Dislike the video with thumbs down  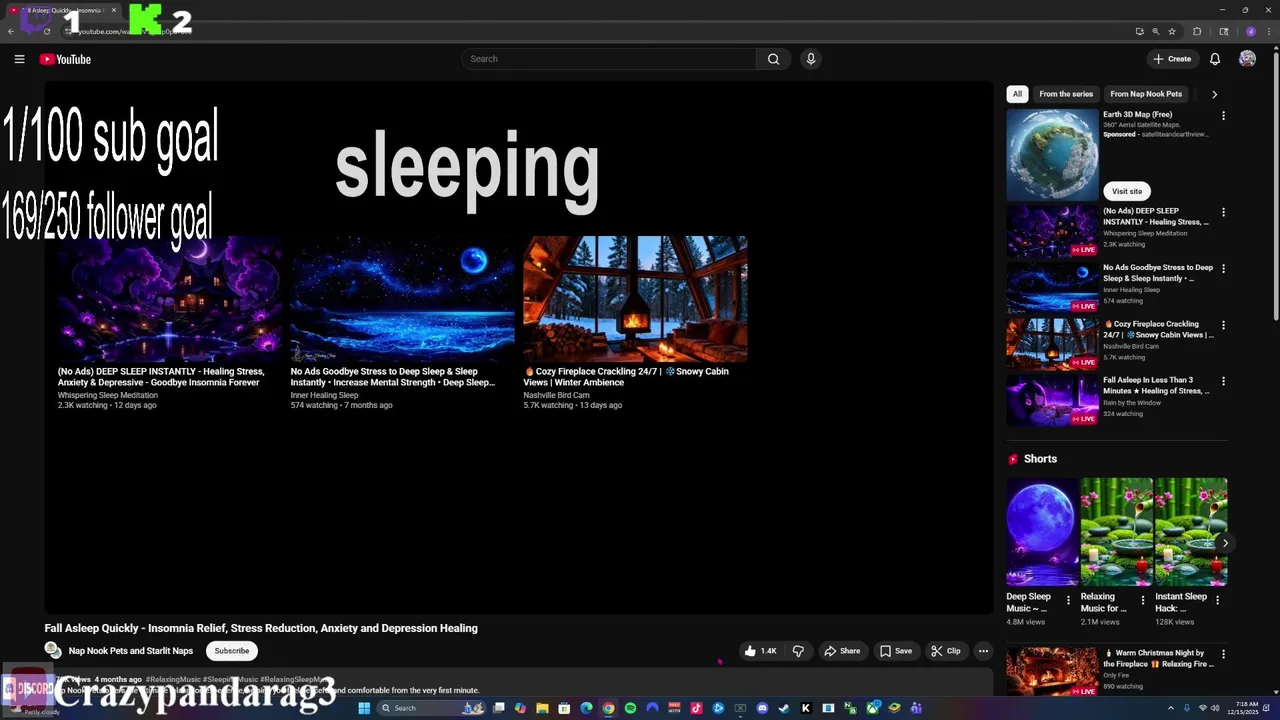point(798,651)
